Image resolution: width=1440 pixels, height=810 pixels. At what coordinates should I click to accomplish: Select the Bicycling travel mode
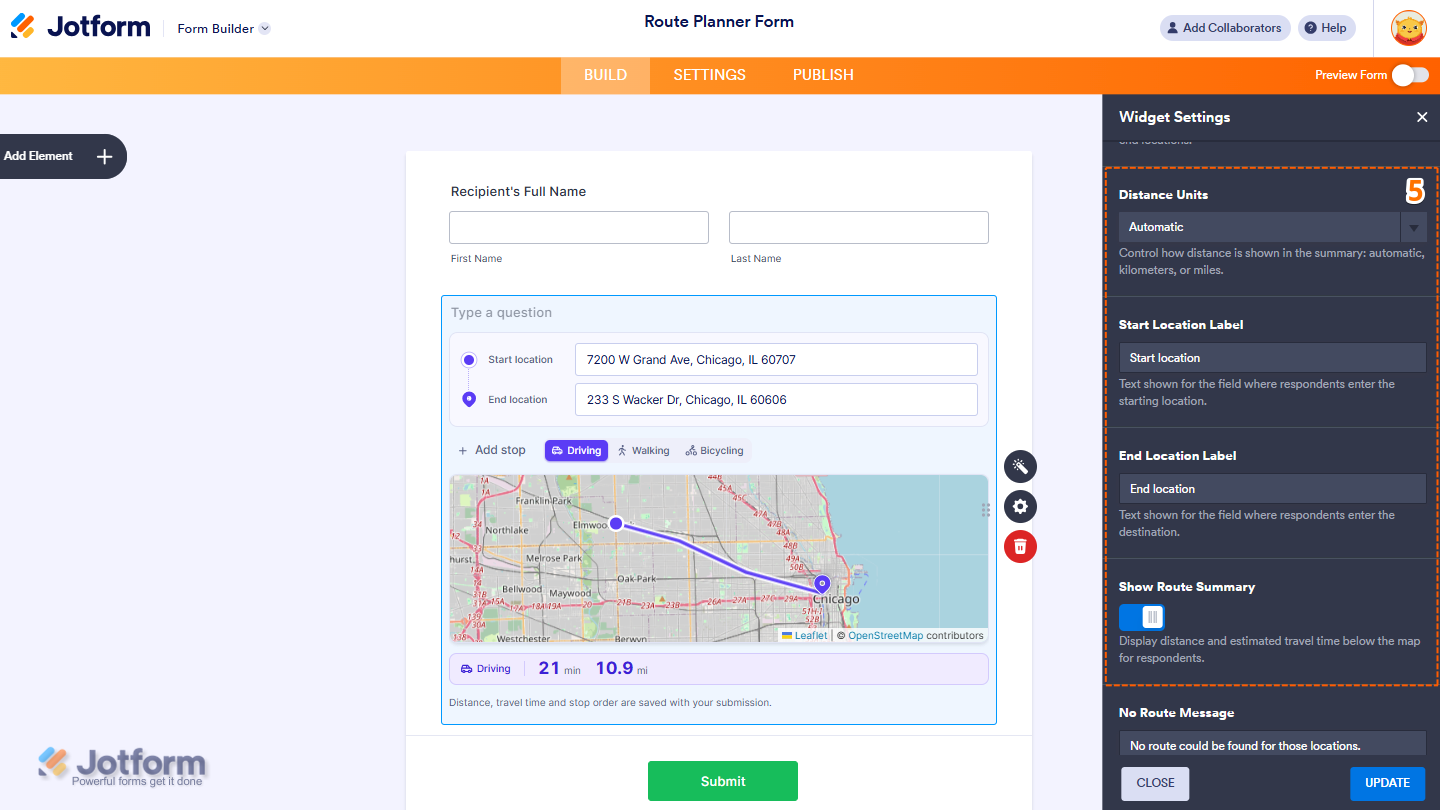pyautogui.click(x=714, y=451)
